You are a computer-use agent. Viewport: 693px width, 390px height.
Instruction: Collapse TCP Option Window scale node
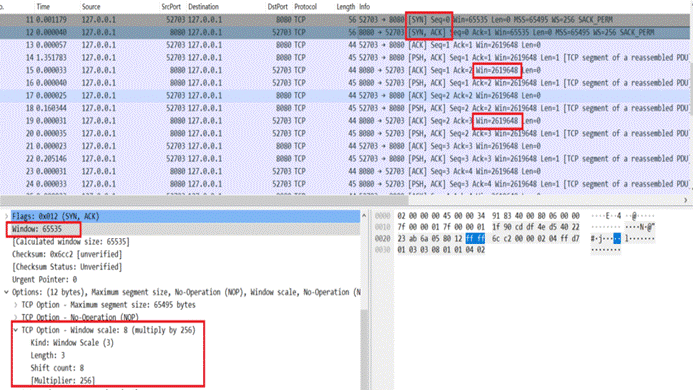coord(16,330)
